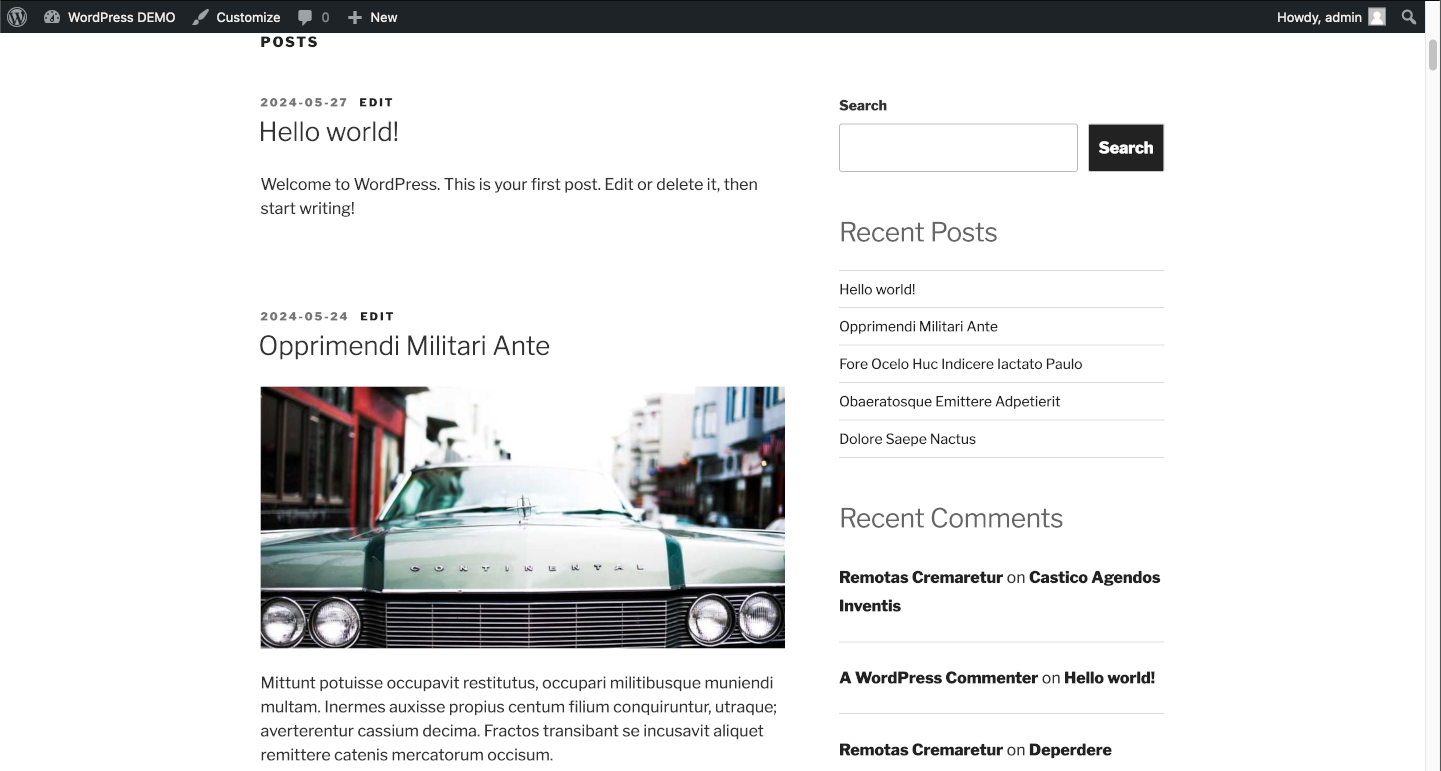Click the A WordPress Commenter link

coord(938,678)
